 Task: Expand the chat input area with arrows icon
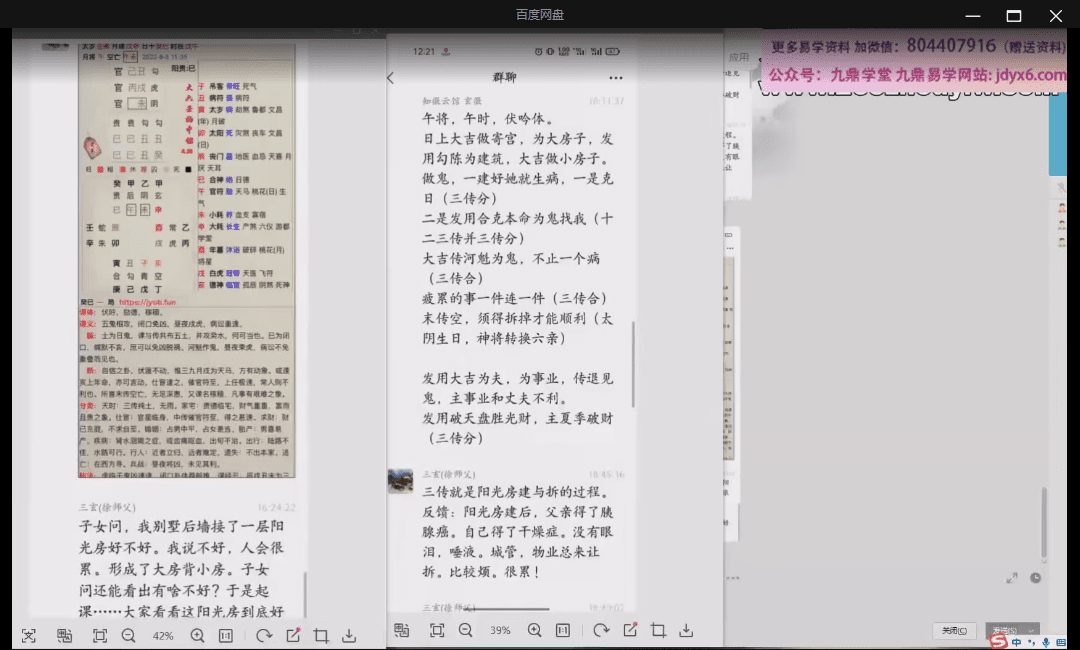pos(1013,578)
